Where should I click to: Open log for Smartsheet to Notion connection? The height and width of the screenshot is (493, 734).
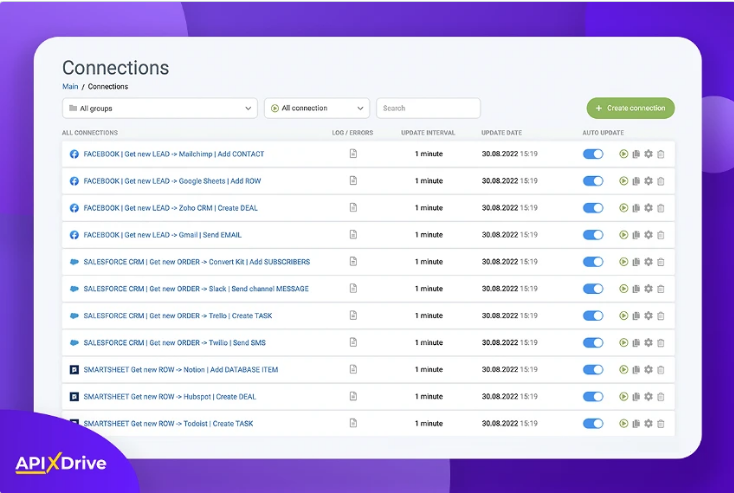(353, 369)
